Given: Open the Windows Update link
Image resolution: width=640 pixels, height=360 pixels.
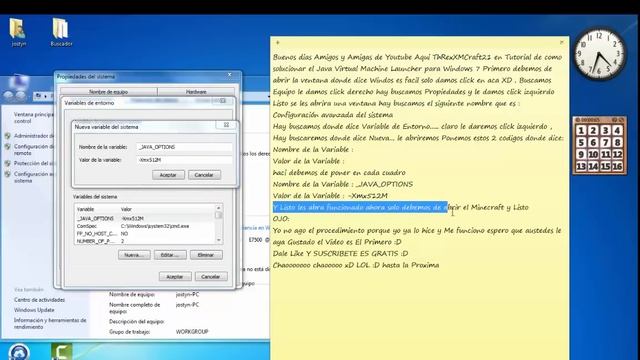Looking at the screenshot, I should point(34,310).
